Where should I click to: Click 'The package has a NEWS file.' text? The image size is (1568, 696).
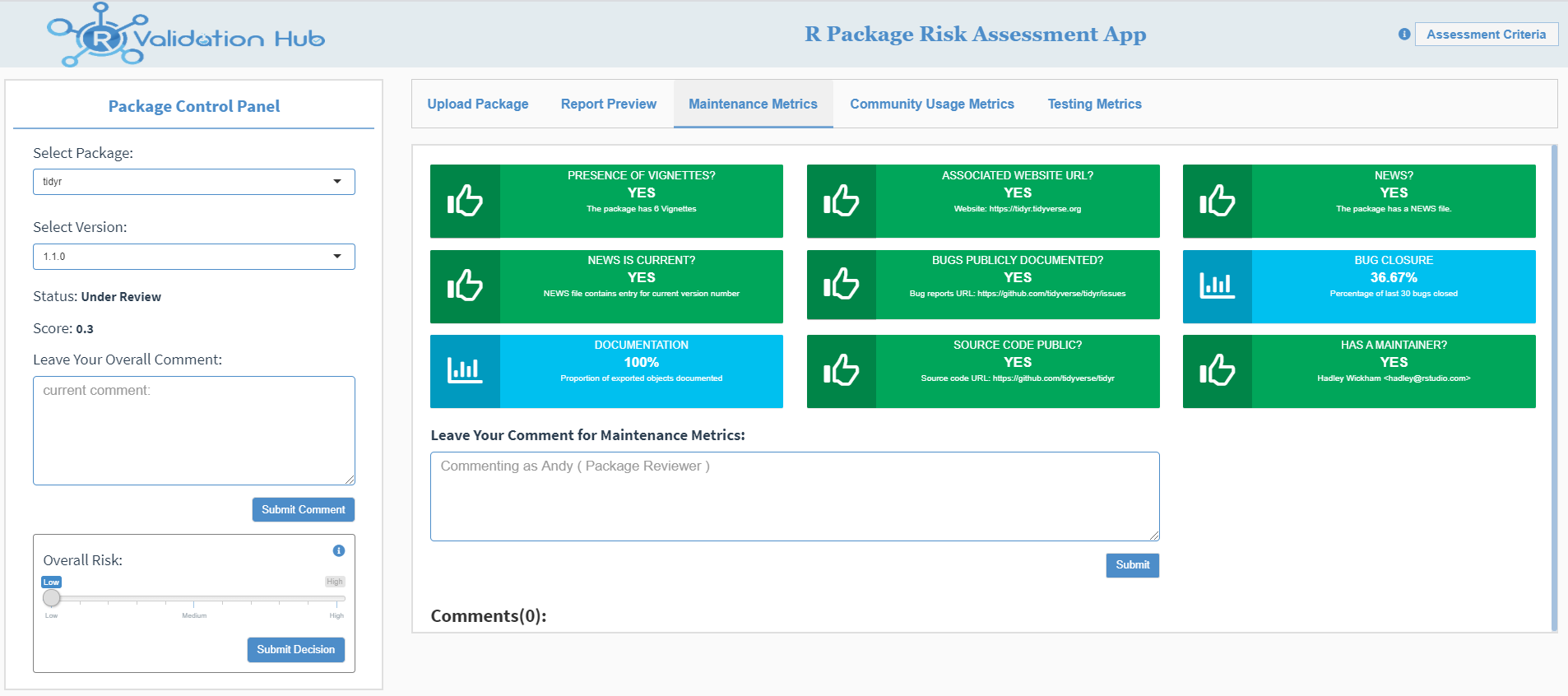(1394, 209)
